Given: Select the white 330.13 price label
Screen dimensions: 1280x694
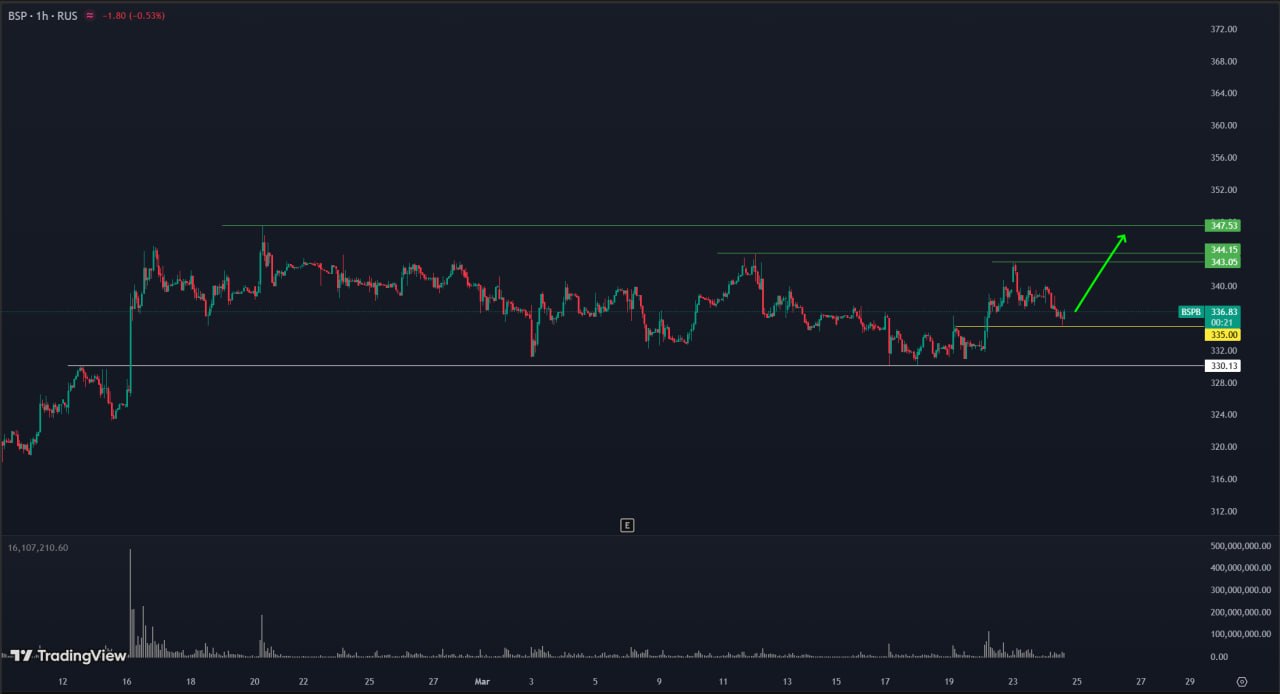Looking at the screenshot, I should tap(1223, 366).
